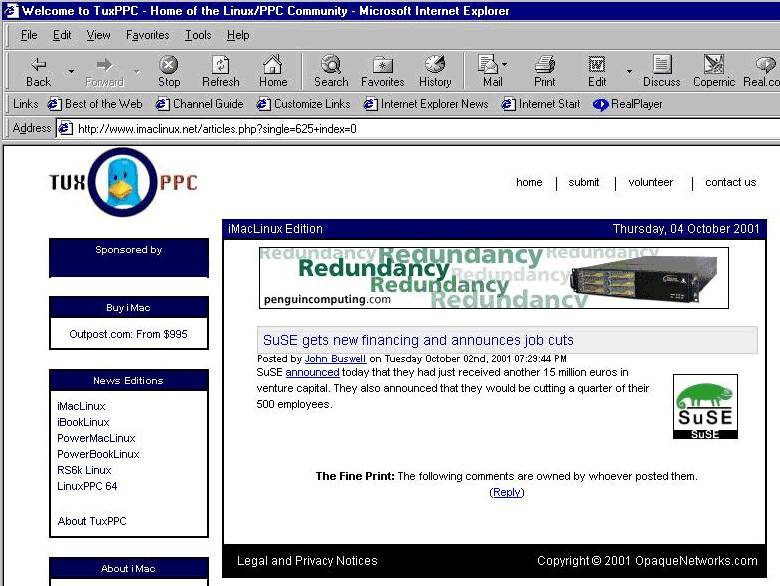The height and width of the screenshot is (586, 780).
Task: Click the Real.com toolbar icon
Action: [x=762, y=72]
